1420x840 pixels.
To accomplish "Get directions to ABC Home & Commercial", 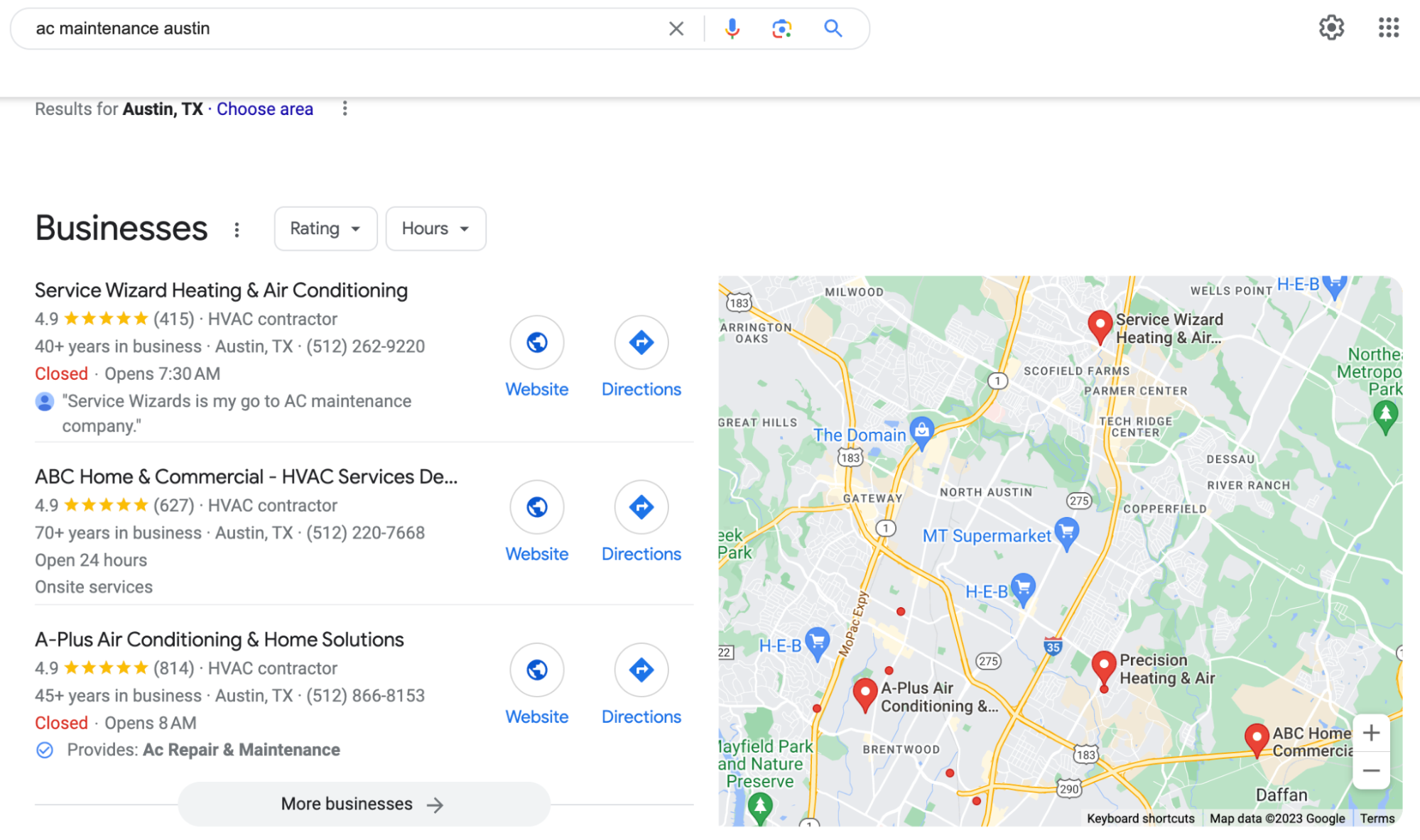I will [641, 507].
